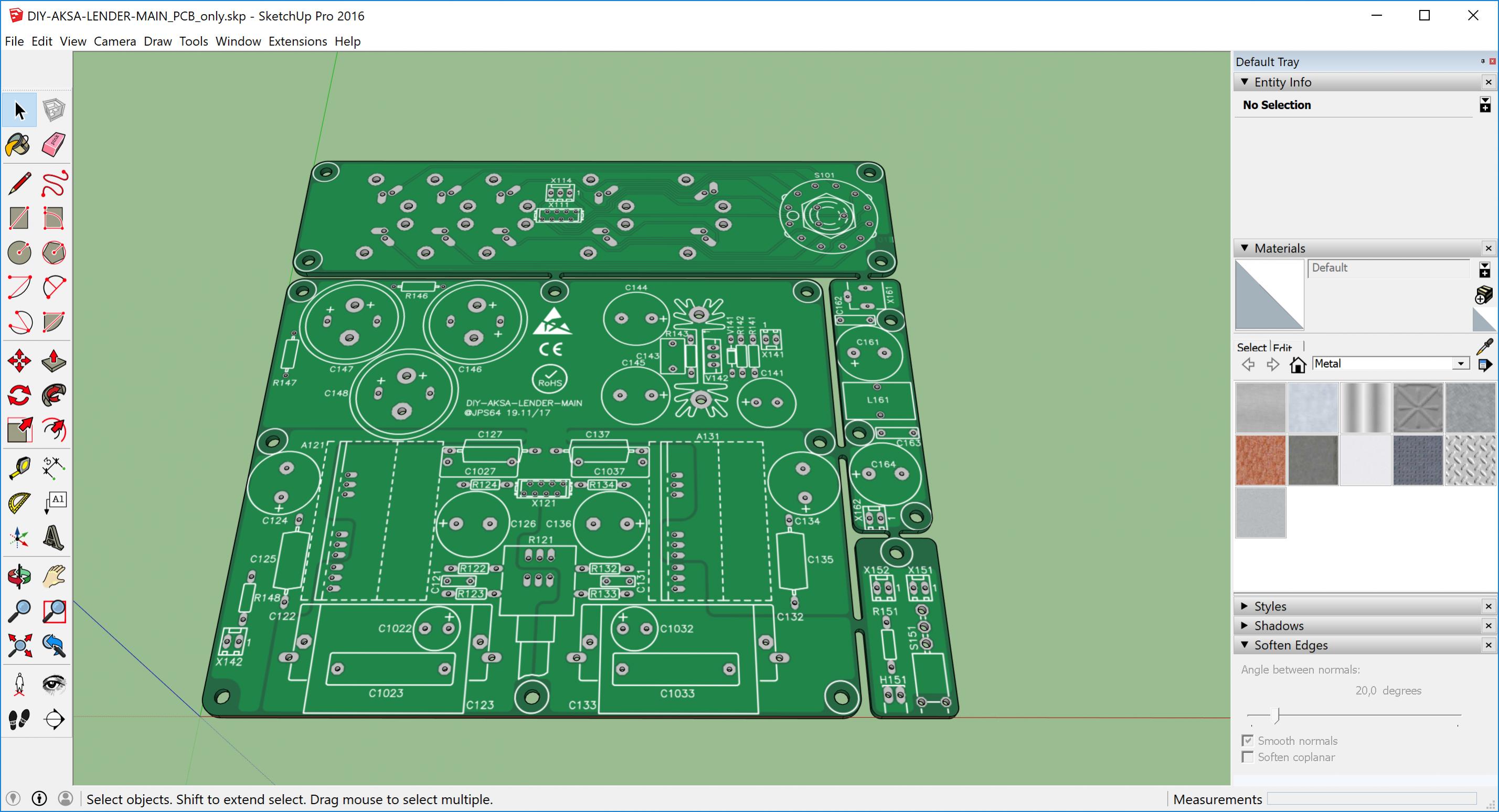Activate the pink Eraser tool
Screen dimensions: 1499x812
coord(54,145)
